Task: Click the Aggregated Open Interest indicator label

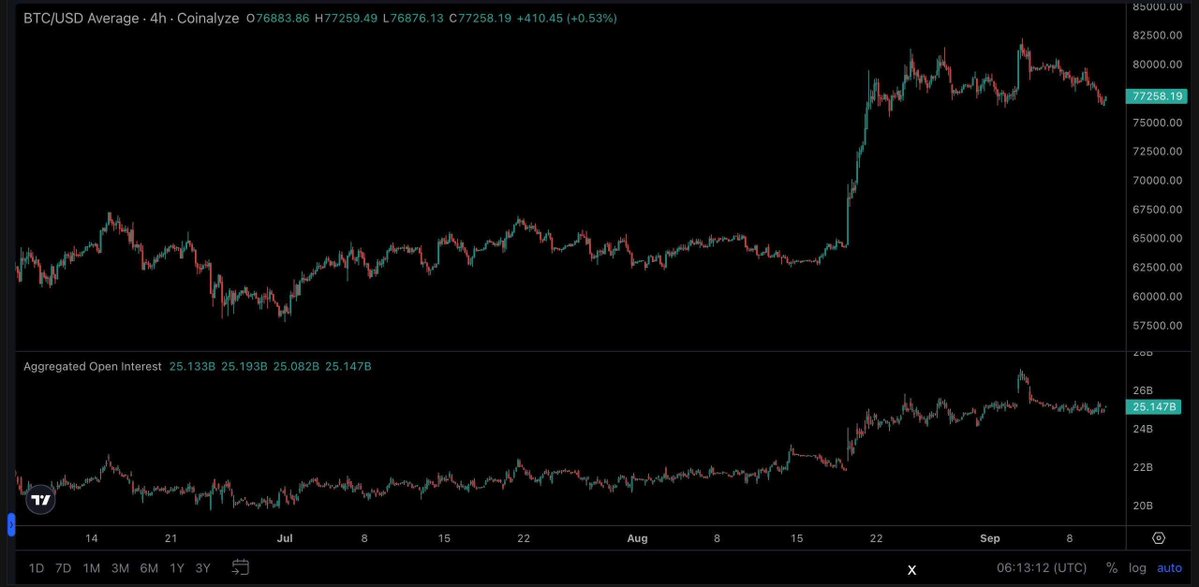Action: point(93,366)
